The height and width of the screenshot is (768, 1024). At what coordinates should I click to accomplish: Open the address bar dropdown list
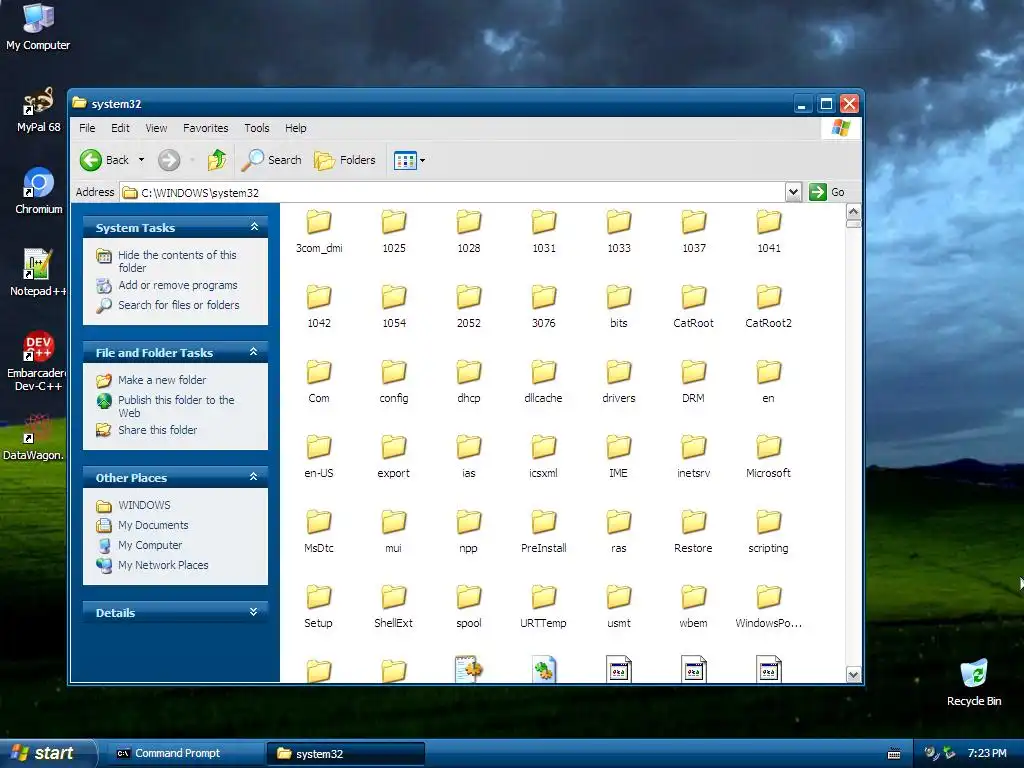[793, 192]
